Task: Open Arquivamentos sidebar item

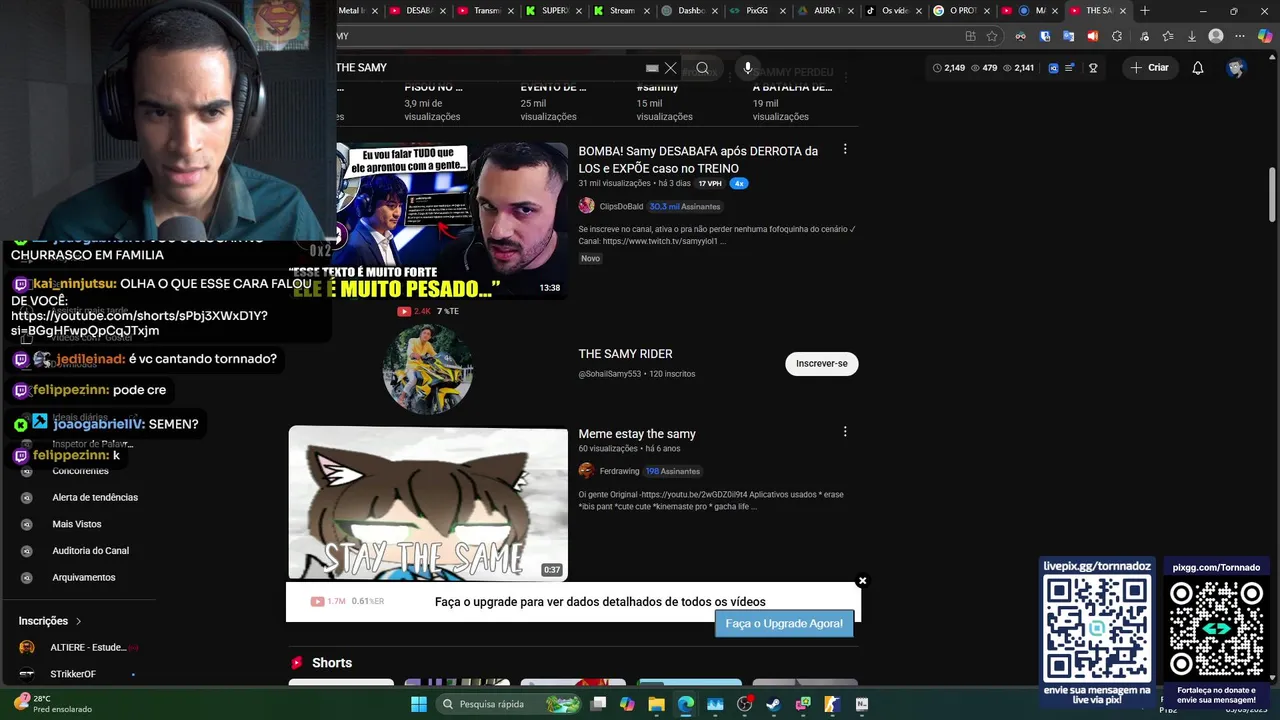Action: [x=84, y=578]
